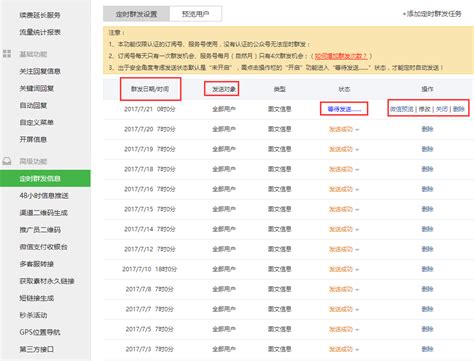Expand the 发送成功 arrow on the 2017/7/18 row
Viewport: 474px width, 361px height.
(x=357, y=170)
